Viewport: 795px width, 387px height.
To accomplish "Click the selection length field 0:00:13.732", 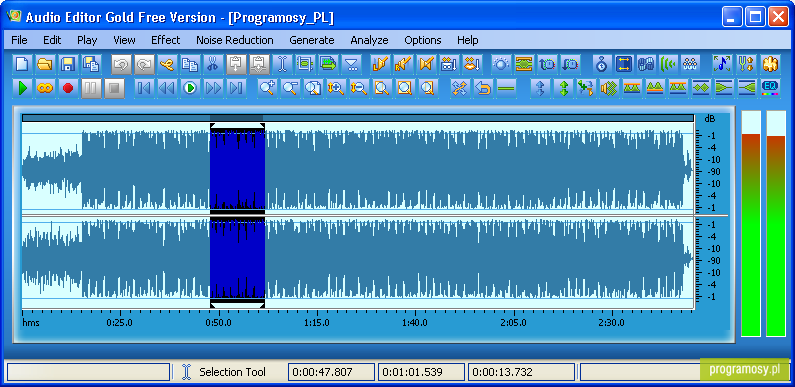I will point(521,372).
